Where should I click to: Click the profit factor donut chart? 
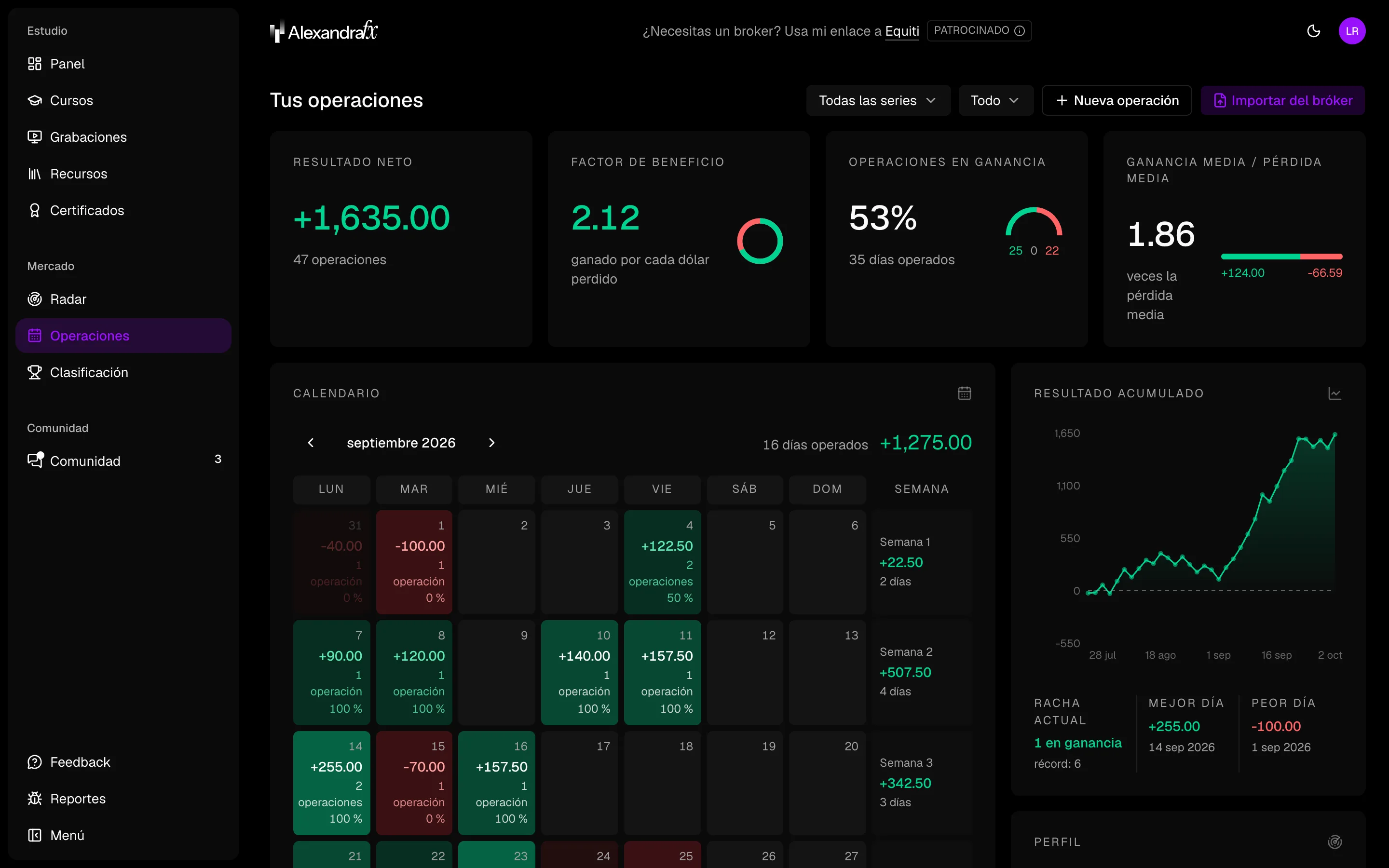coord(760,241)
